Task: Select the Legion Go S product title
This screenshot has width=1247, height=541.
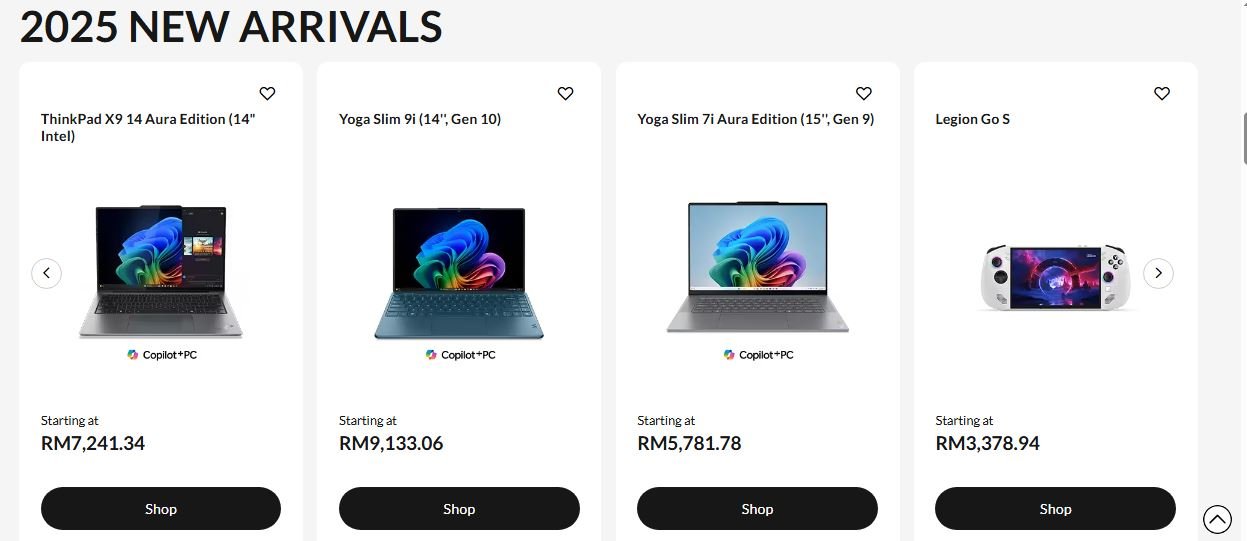Action: point(972,119)
